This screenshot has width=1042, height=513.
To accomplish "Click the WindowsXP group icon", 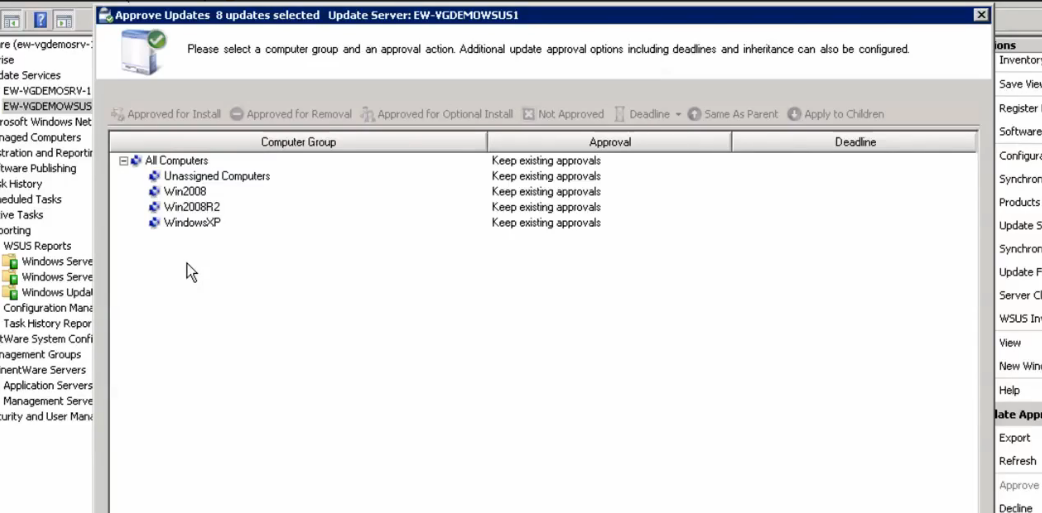I will [154, 223].
